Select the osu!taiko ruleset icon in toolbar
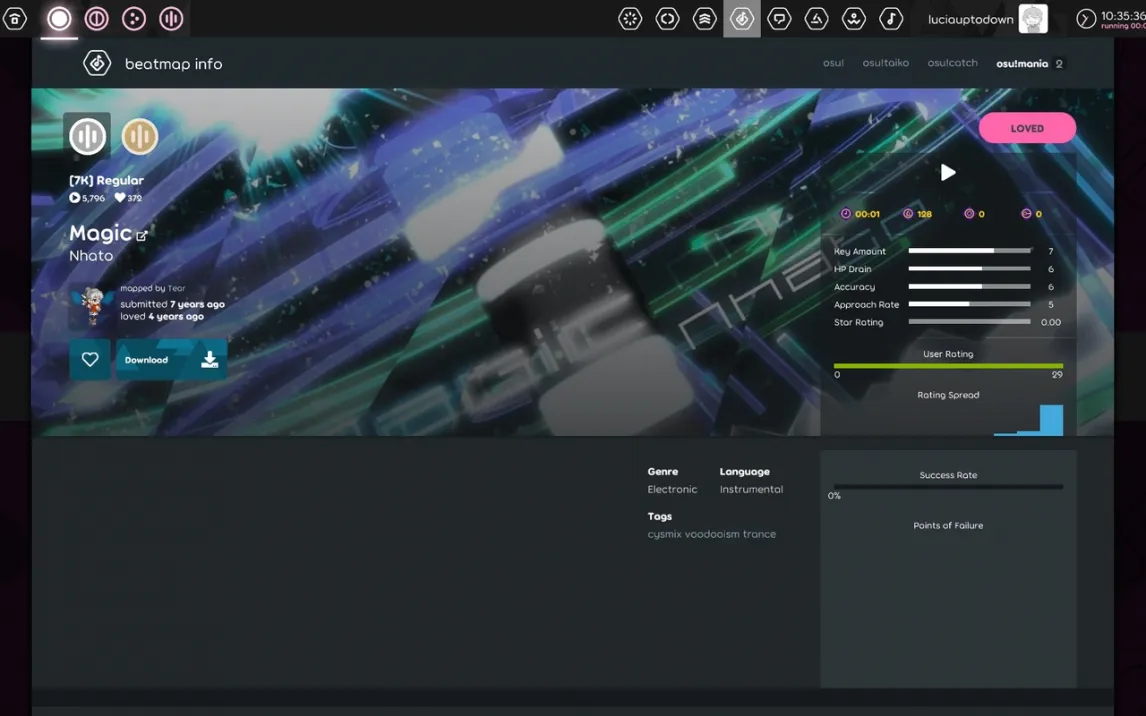 coord(97,18)
